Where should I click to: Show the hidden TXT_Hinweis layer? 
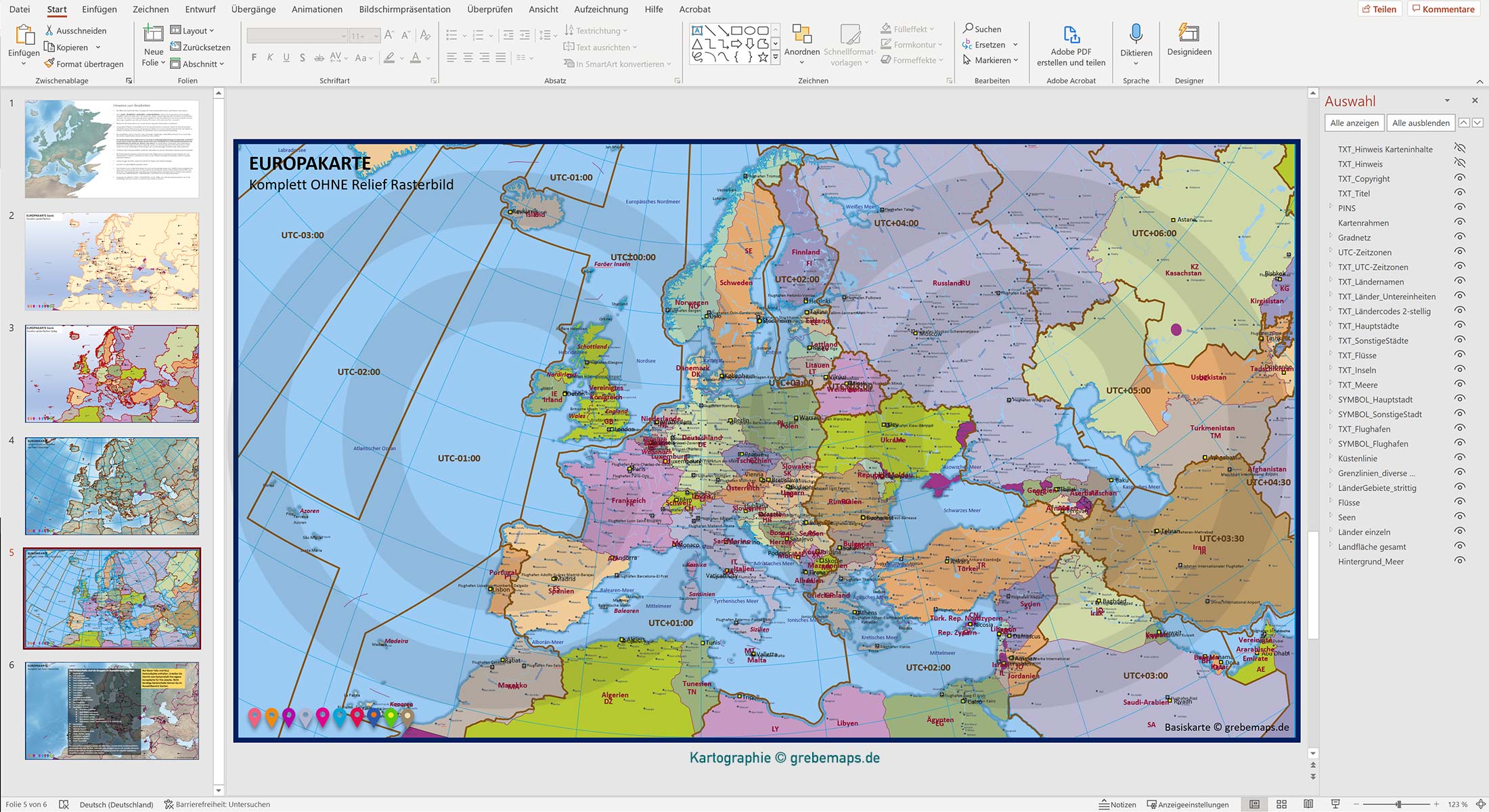1459,164
